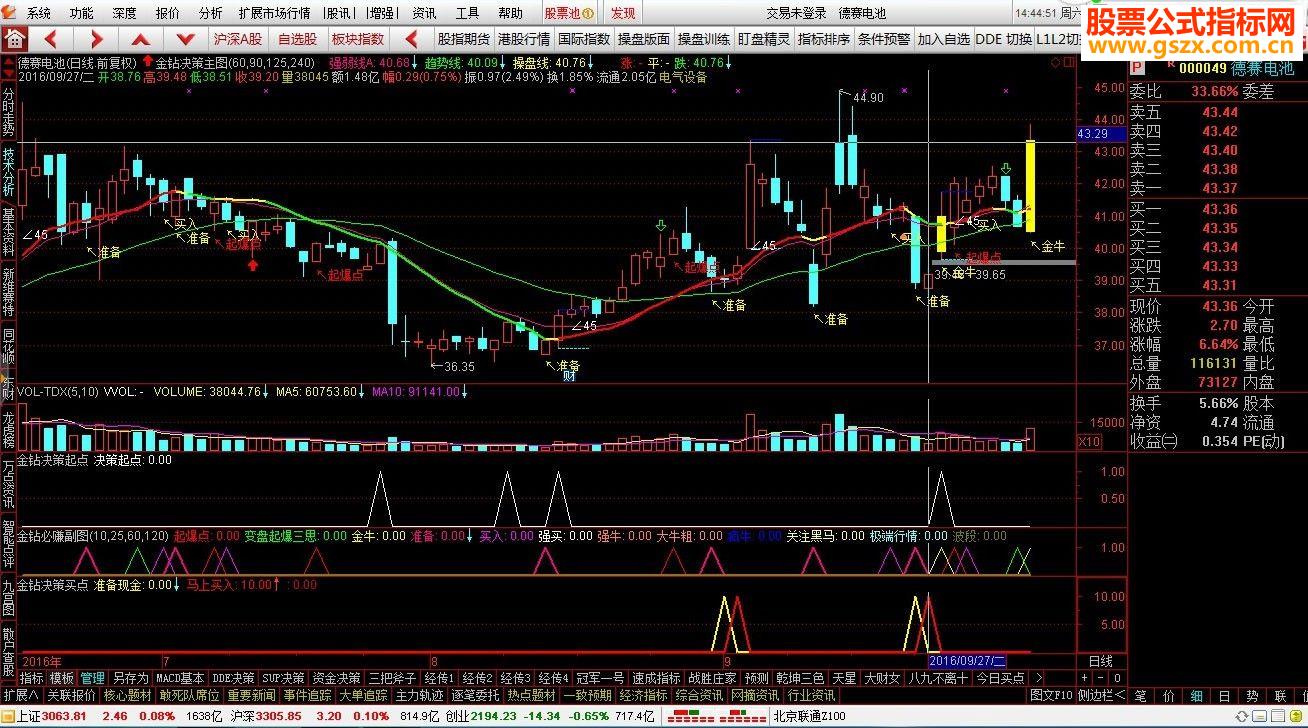Click the DDE 切换 toolbar button
Image resolution: width=1308 pixels, height=728 pixels.
click(1004, 39)
